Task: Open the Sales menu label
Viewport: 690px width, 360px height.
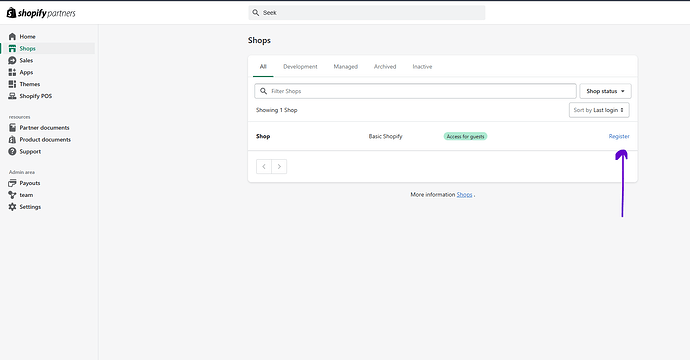Action: (x=26, y=60)
